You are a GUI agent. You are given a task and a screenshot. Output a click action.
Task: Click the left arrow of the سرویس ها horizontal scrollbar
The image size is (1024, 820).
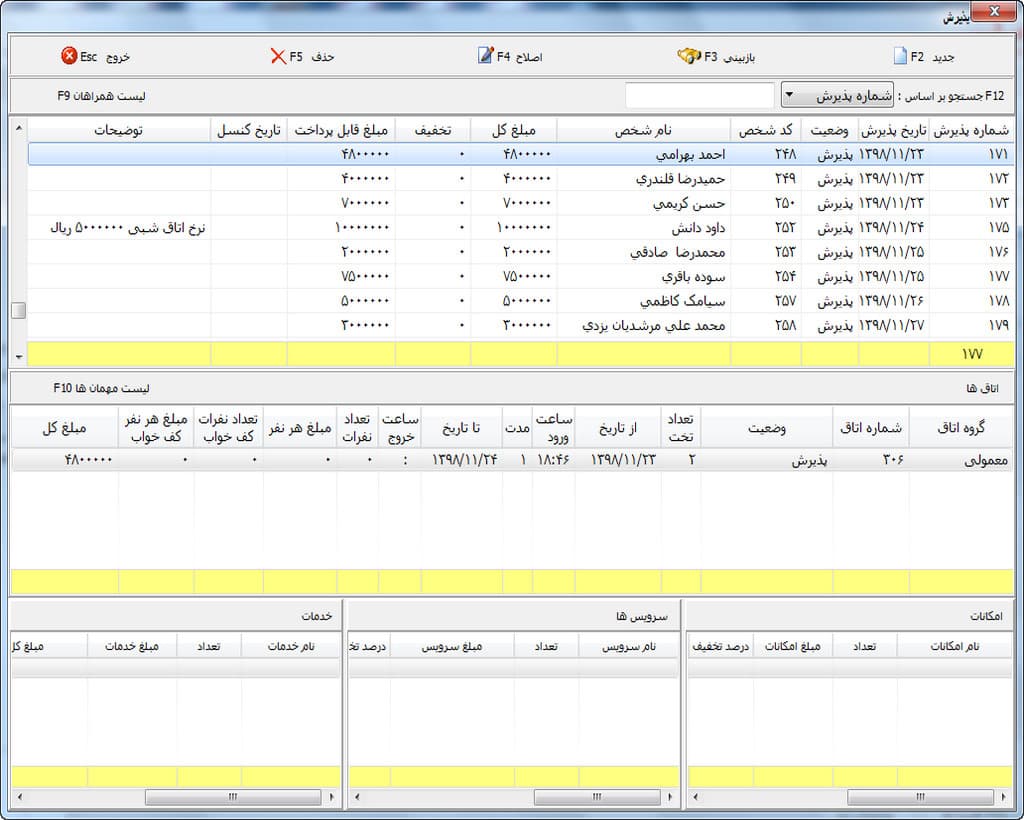357,796
